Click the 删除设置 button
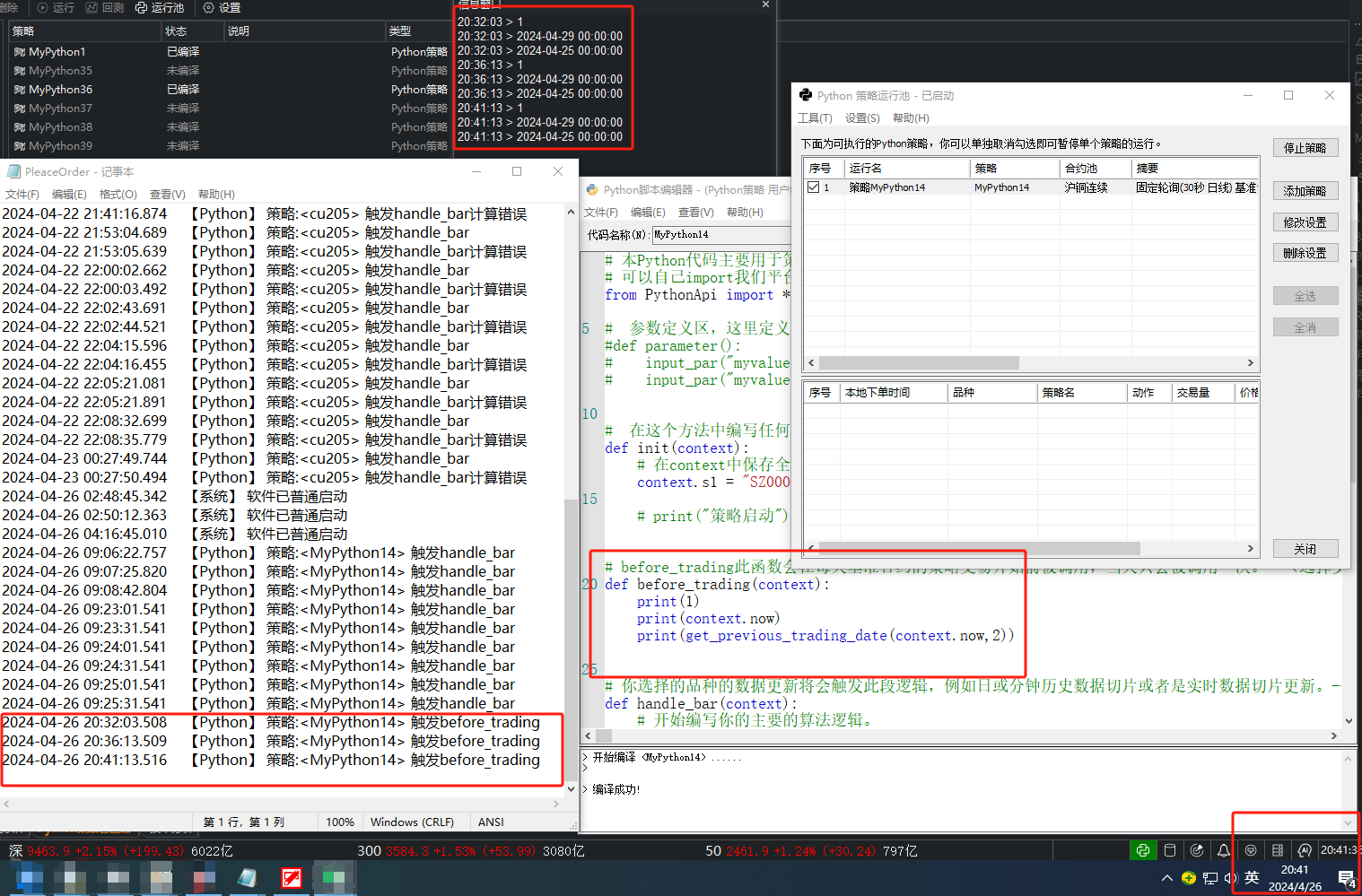Screen dimensions: 1362x896 click(x=1305, y=254)
